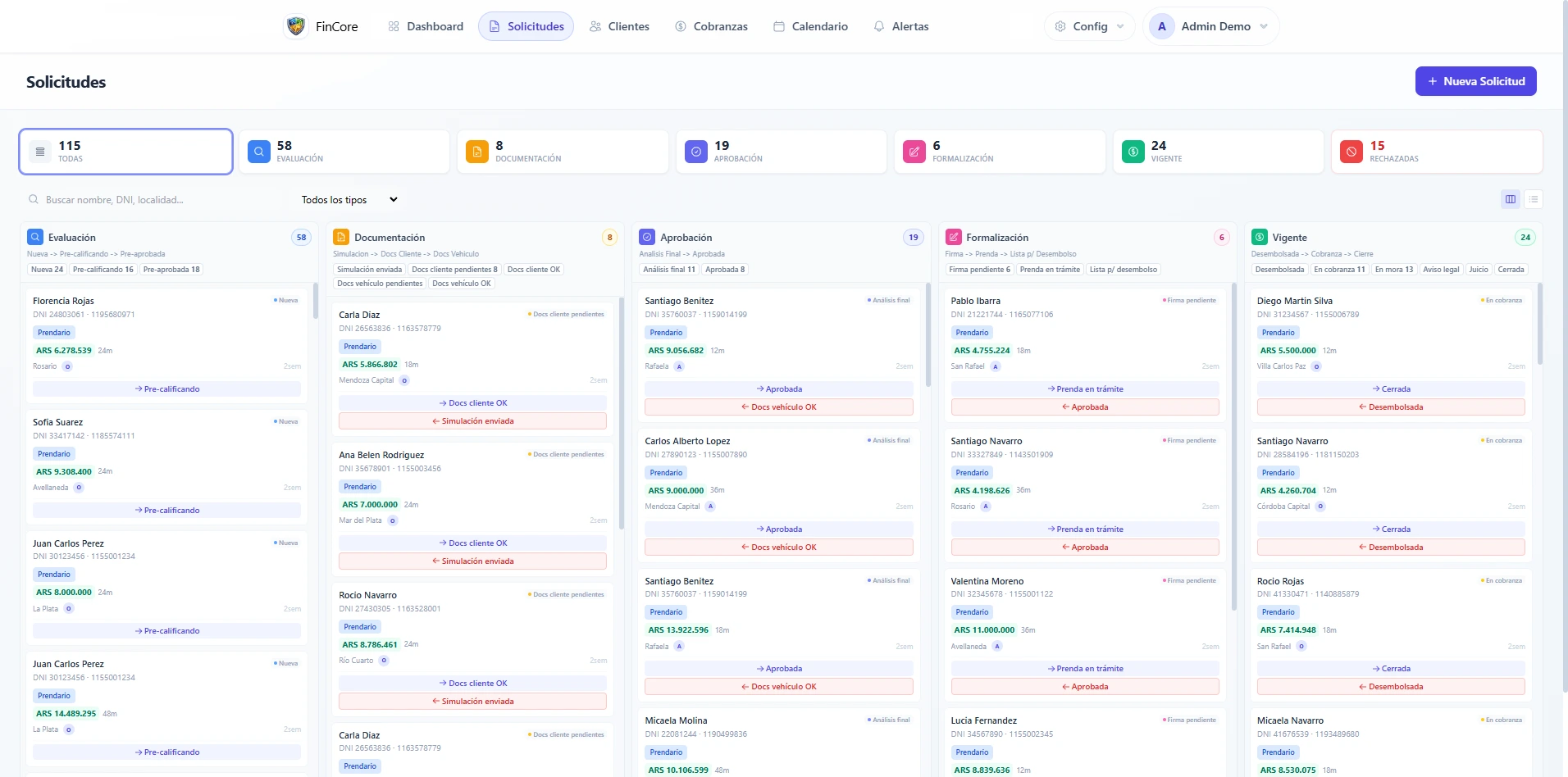
Task: Switch to kanban column view
Action: pos(1511,199)
